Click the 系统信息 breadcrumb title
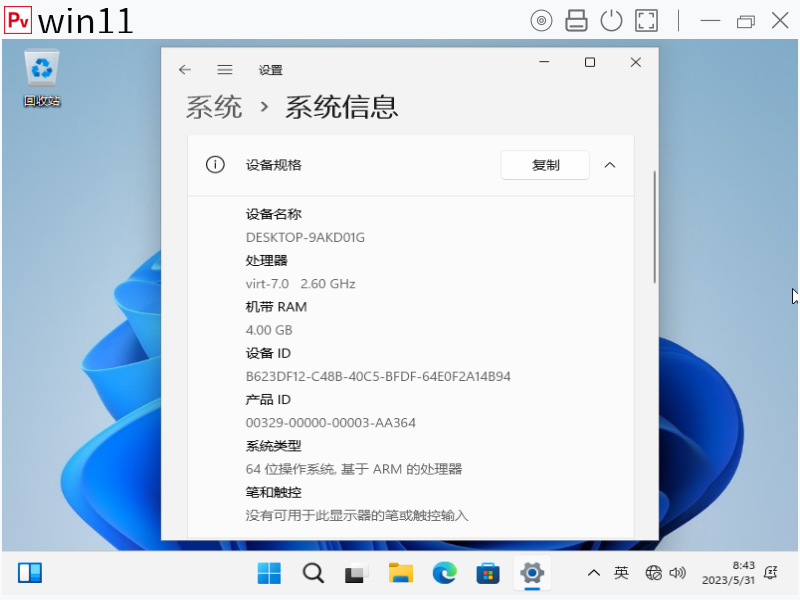The image size is (800, 600). [x=341, y=107]
